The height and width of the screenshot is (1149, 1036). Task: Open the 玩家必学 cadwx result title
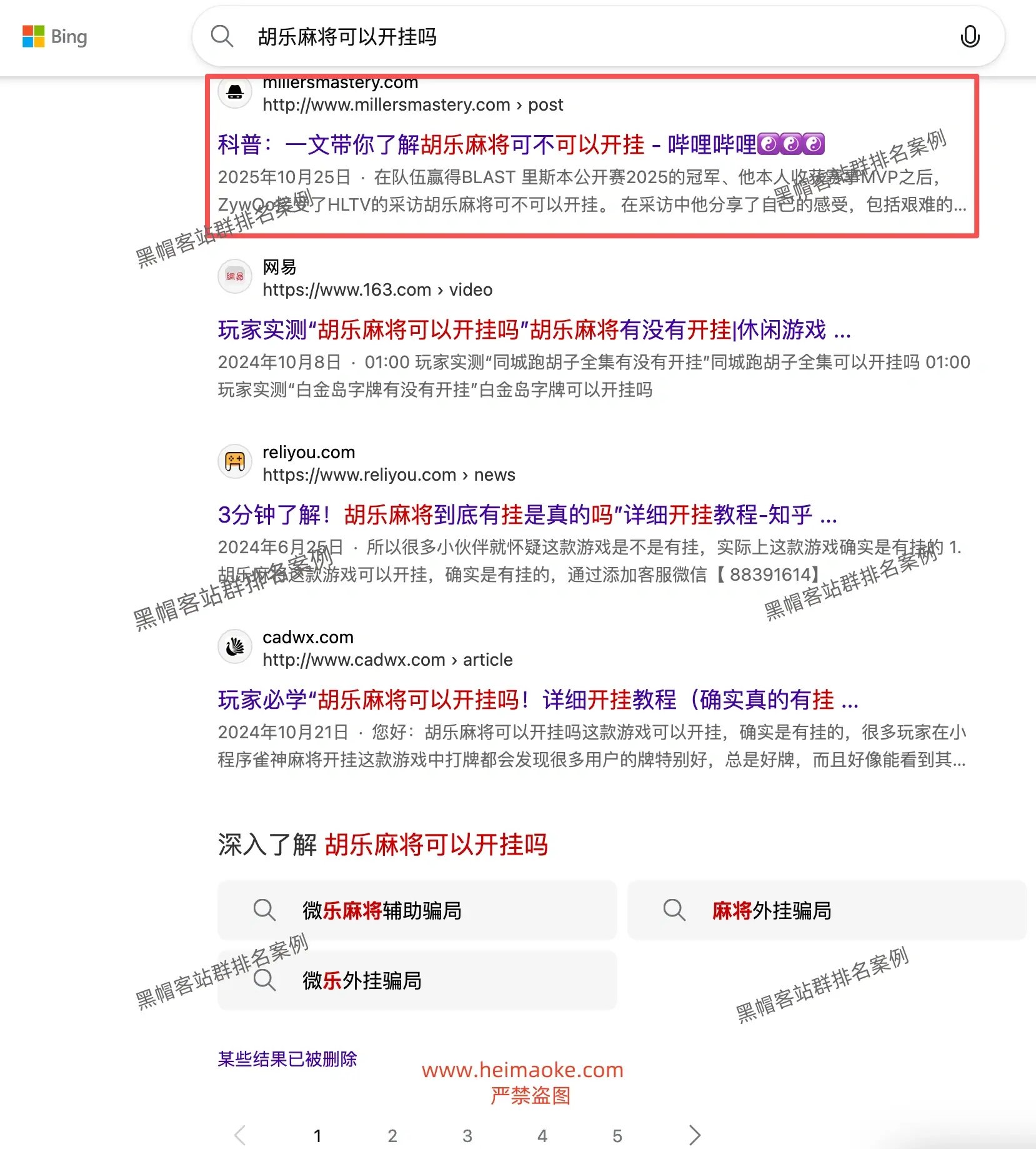click(x=538, y=700)
